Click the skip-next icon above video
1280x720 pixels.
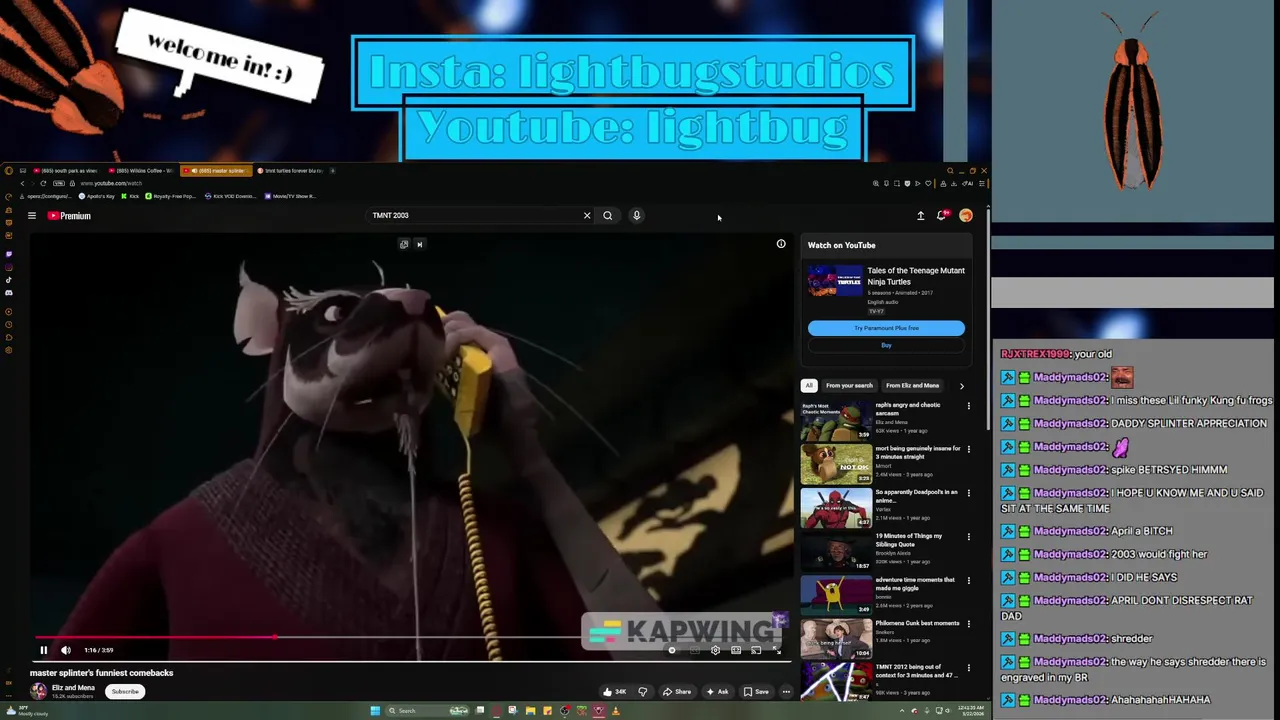(x=420, y=244)
